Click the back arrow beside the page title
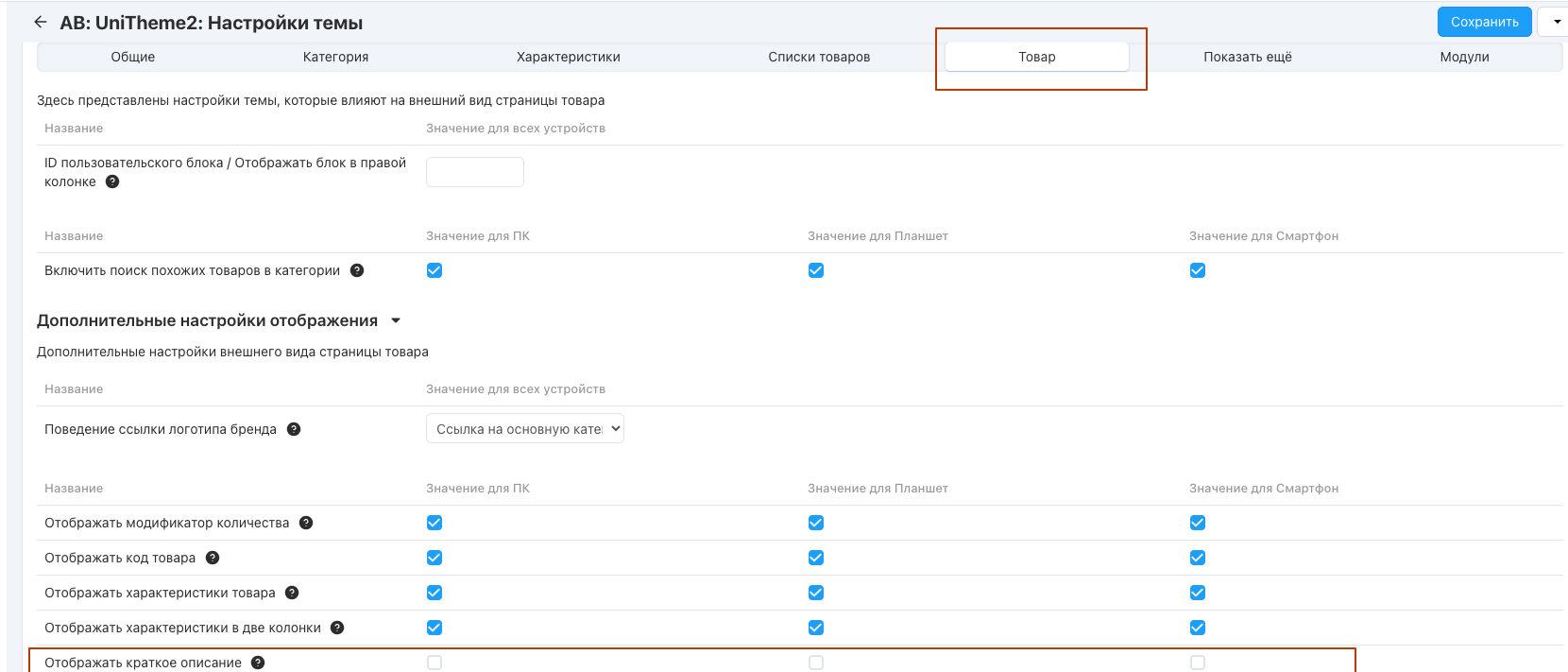Screen dimensions: 1568x672 coord(40,22)
